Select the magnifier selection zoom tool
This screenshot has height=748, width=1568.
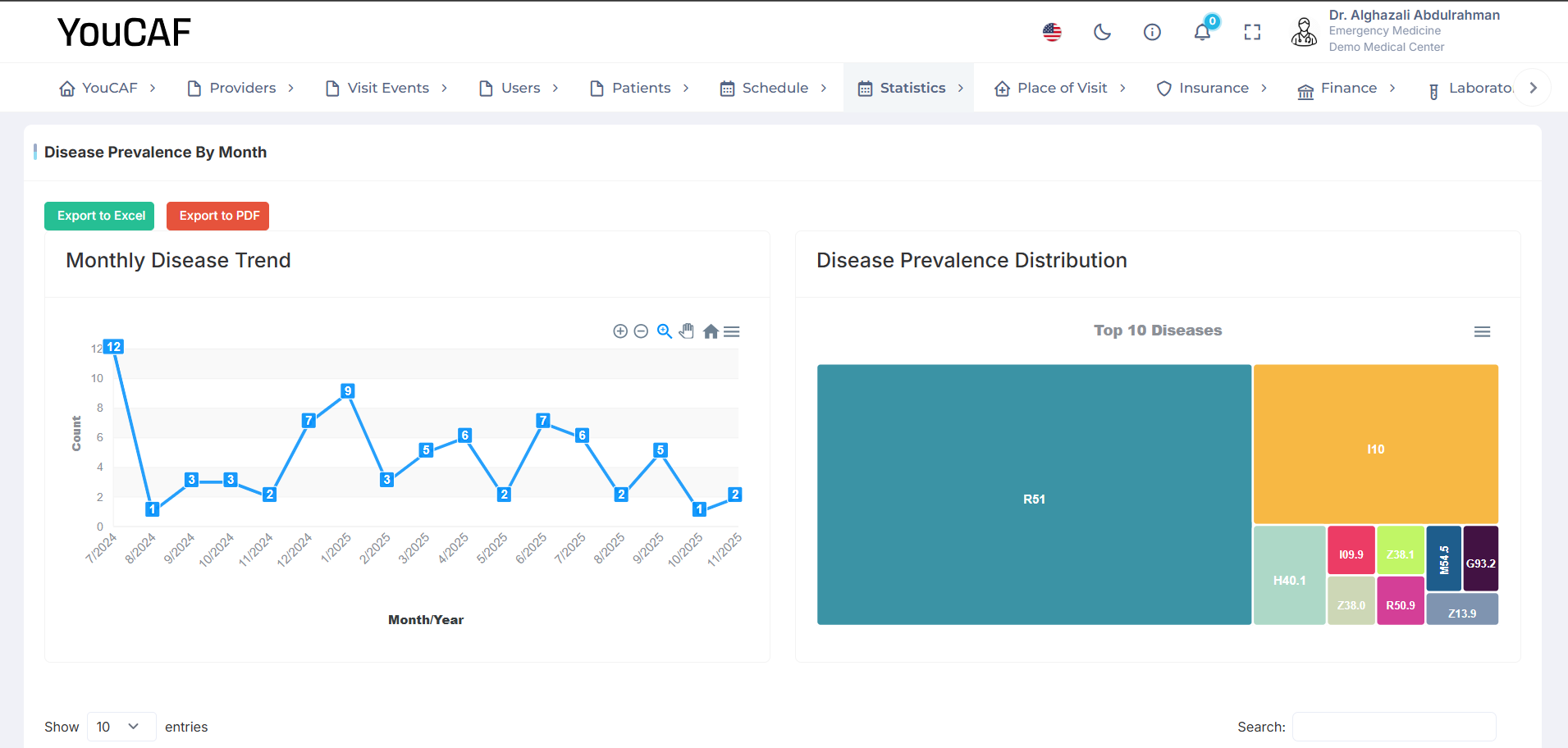point(665,331)
